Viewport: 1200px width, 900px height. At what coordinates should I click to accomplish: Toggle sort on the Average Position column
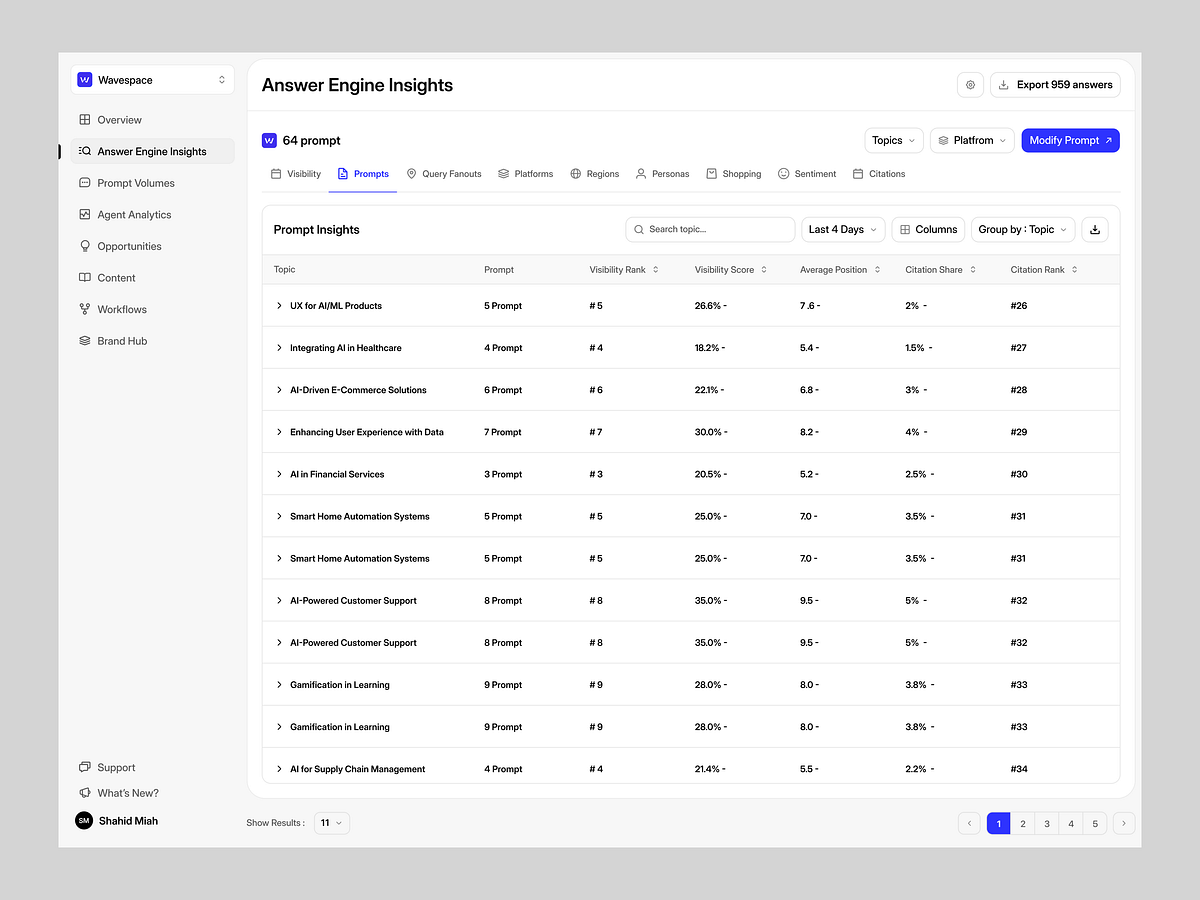(x=875, y=269)
